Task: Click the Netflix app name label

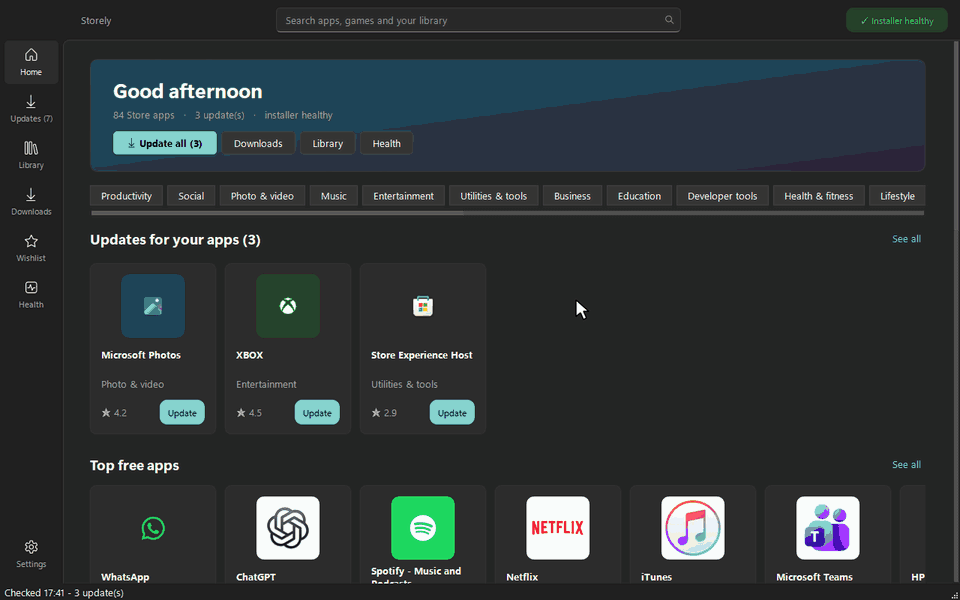Action: click(522, 577)
